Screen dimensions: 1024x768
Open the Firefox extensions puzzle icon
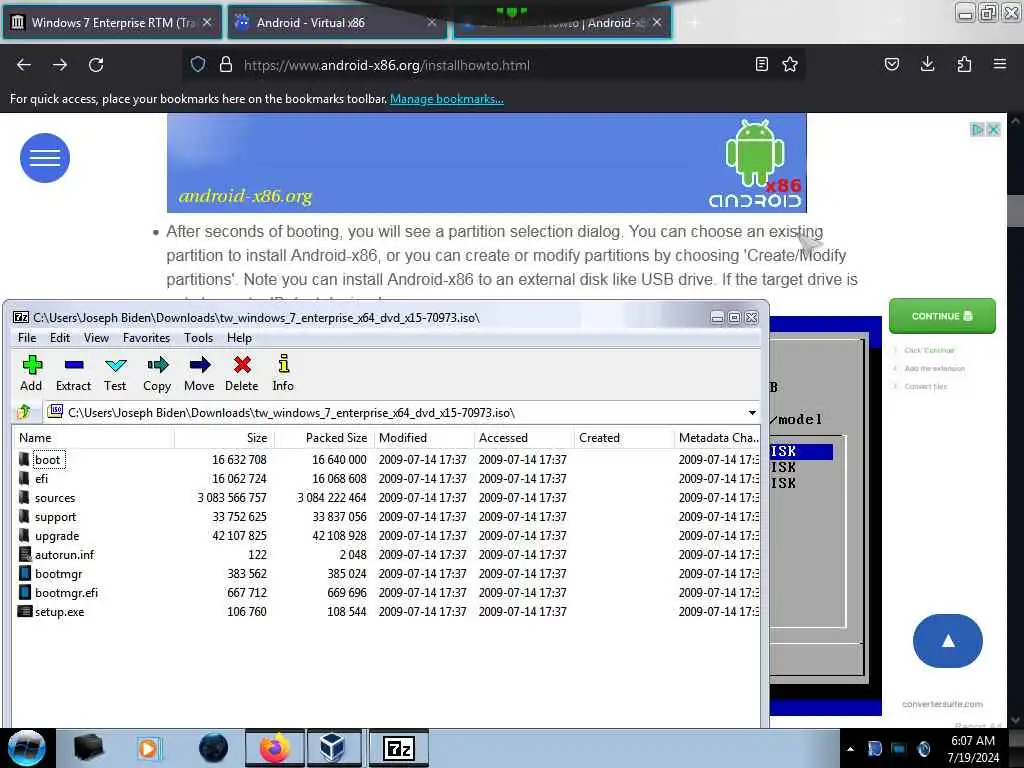(964, 64)
